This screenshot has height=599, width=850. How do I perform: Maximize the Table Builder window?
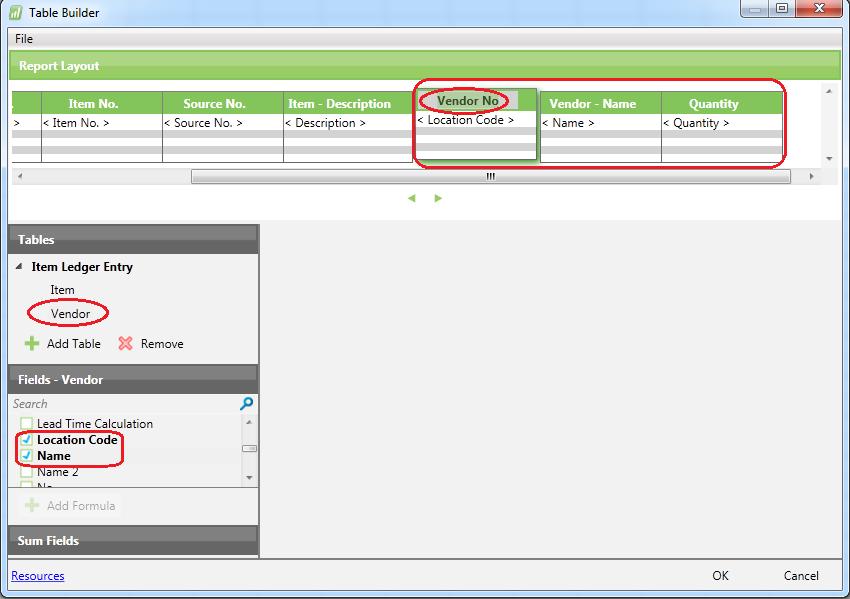pyautogui.click(x=782, y=8)
